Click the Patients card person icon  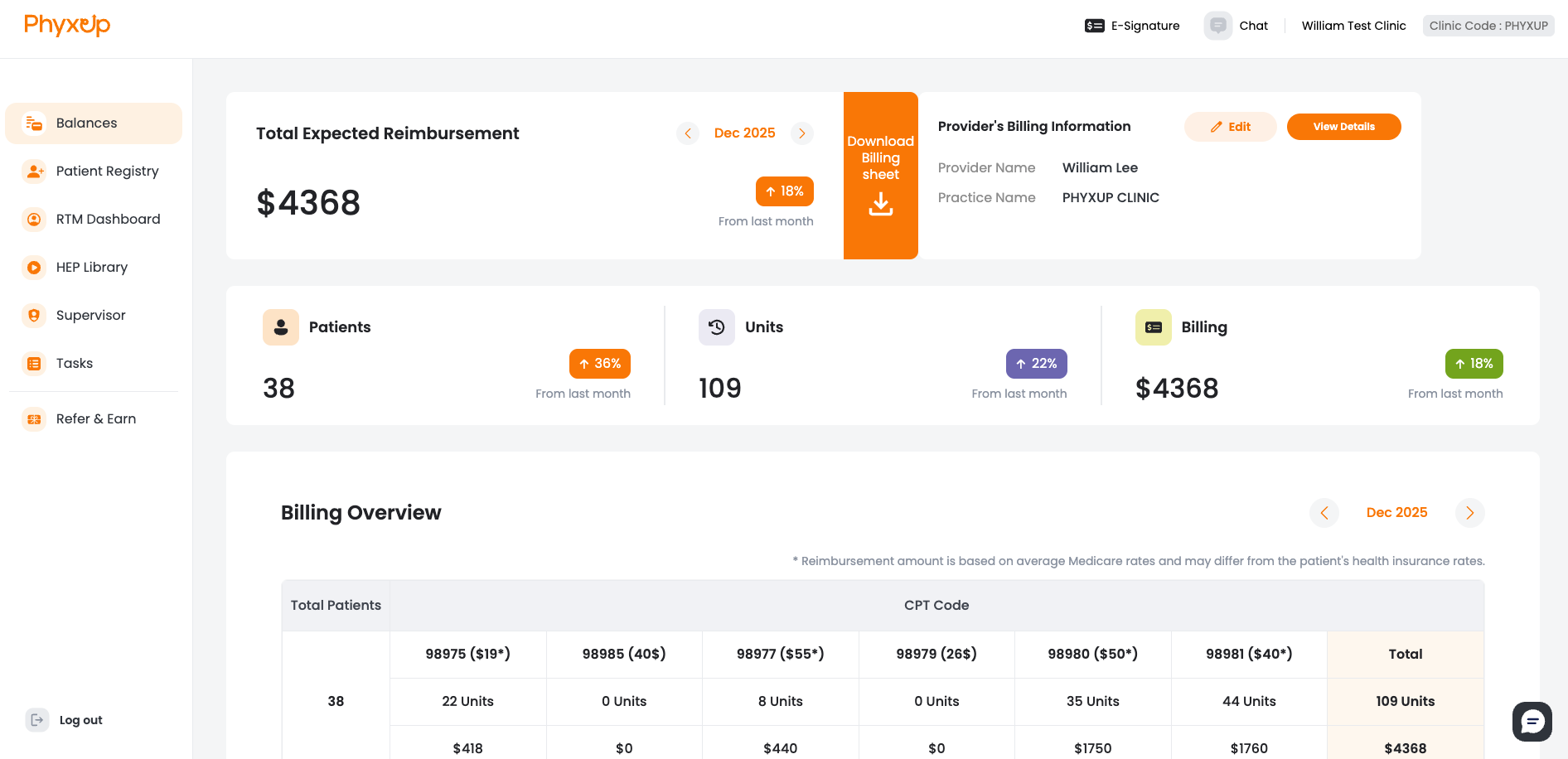281,327
